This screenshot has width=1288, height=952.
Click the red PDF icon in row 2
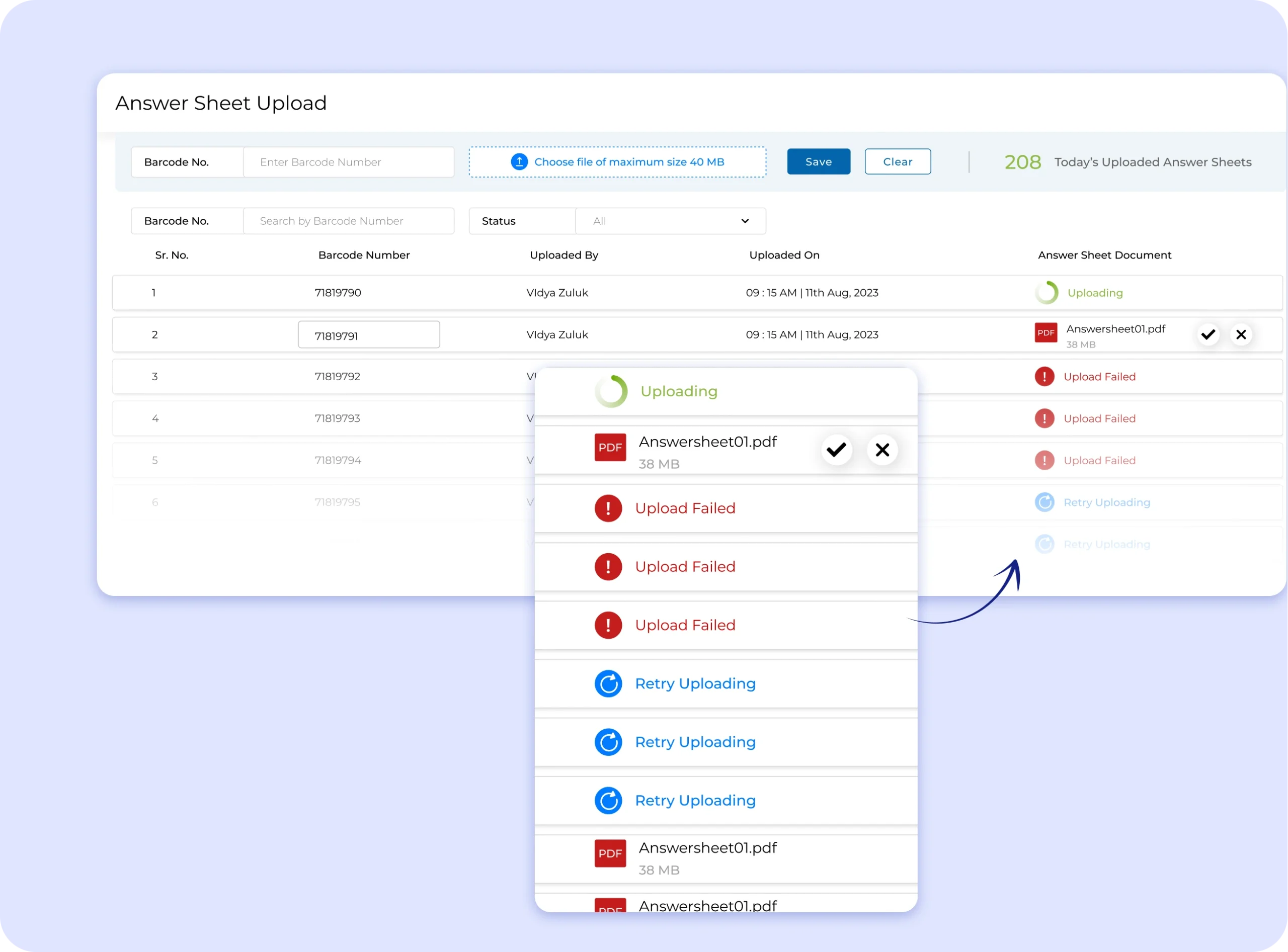(x=1045, y=332)
